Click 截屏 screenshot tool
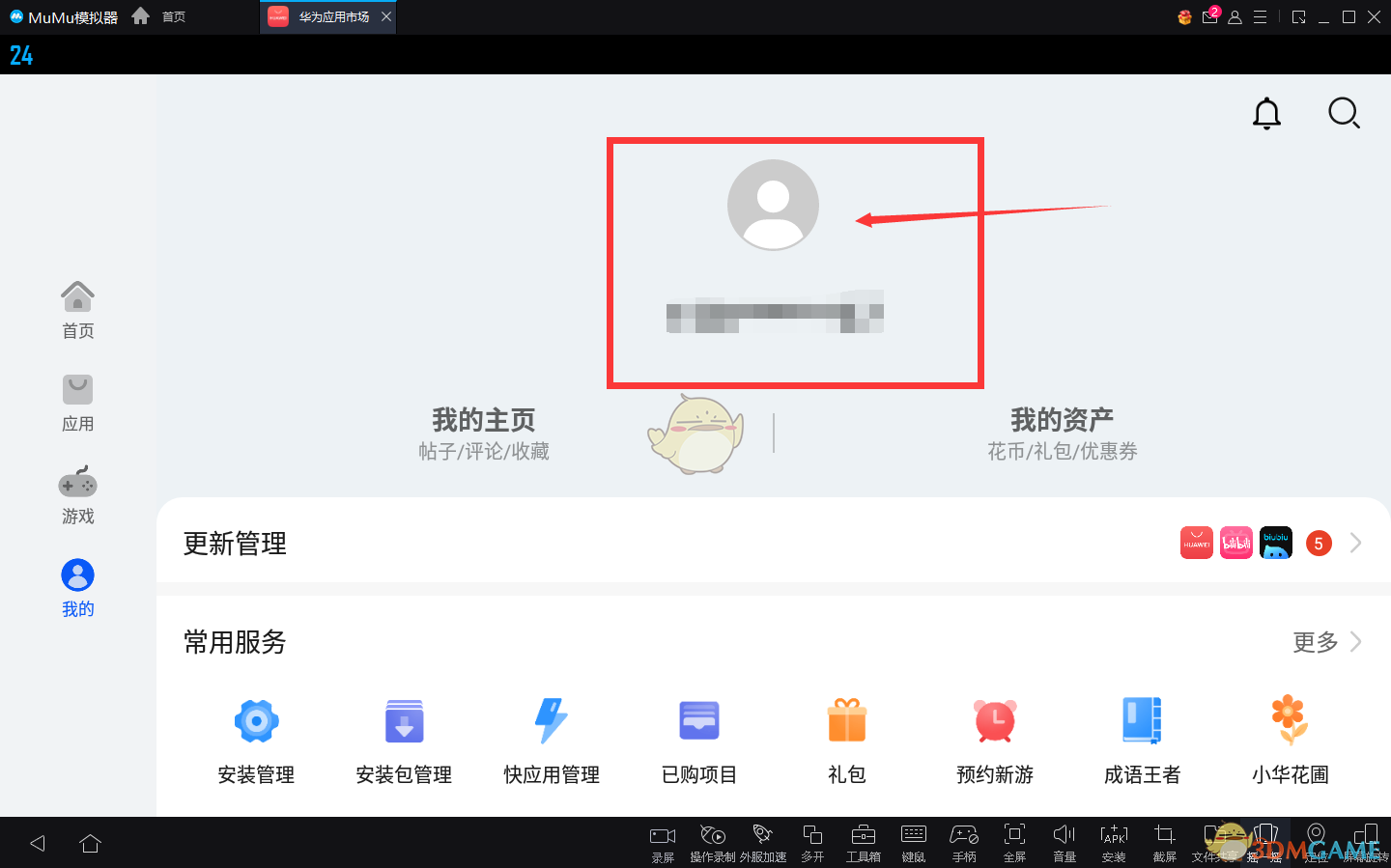Viewport: 1391px width, 868px height. pos(1165,843)
